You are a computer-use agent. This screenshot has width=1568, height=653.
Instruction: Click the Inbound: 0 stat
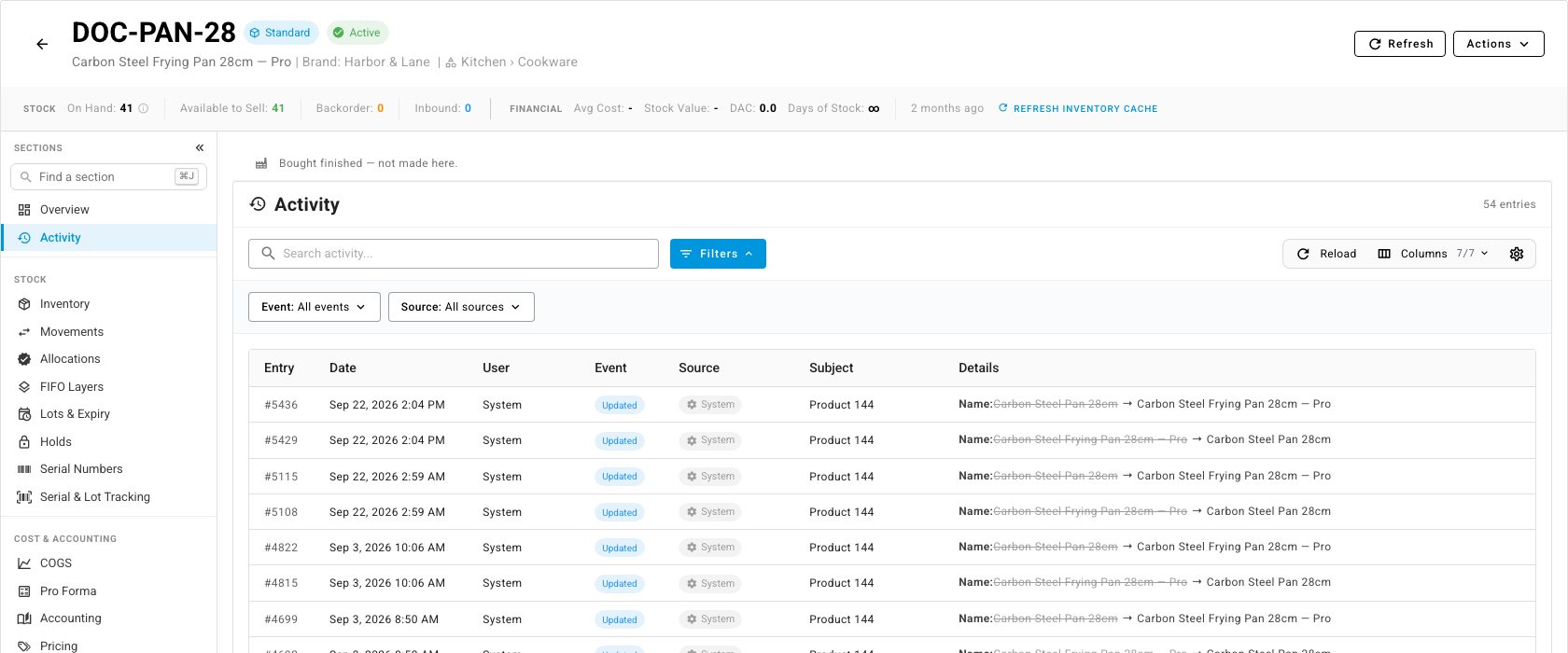point(443,108)
